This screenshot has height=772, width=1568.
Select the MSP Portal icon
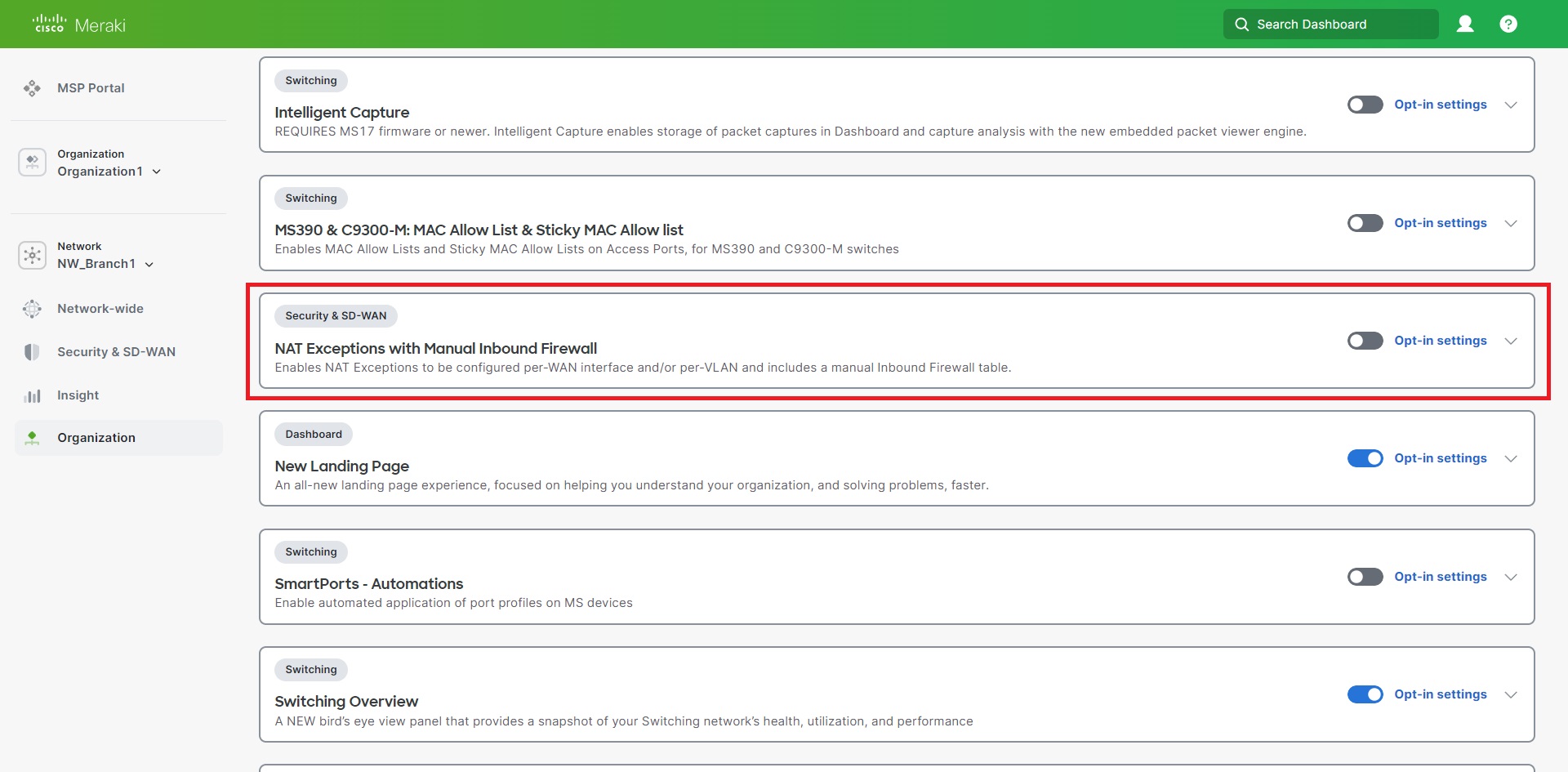coord(32,87)
